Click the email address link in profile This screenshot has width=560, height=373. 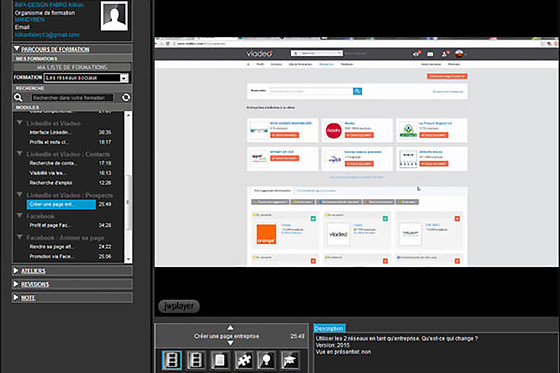coord(47,35)
